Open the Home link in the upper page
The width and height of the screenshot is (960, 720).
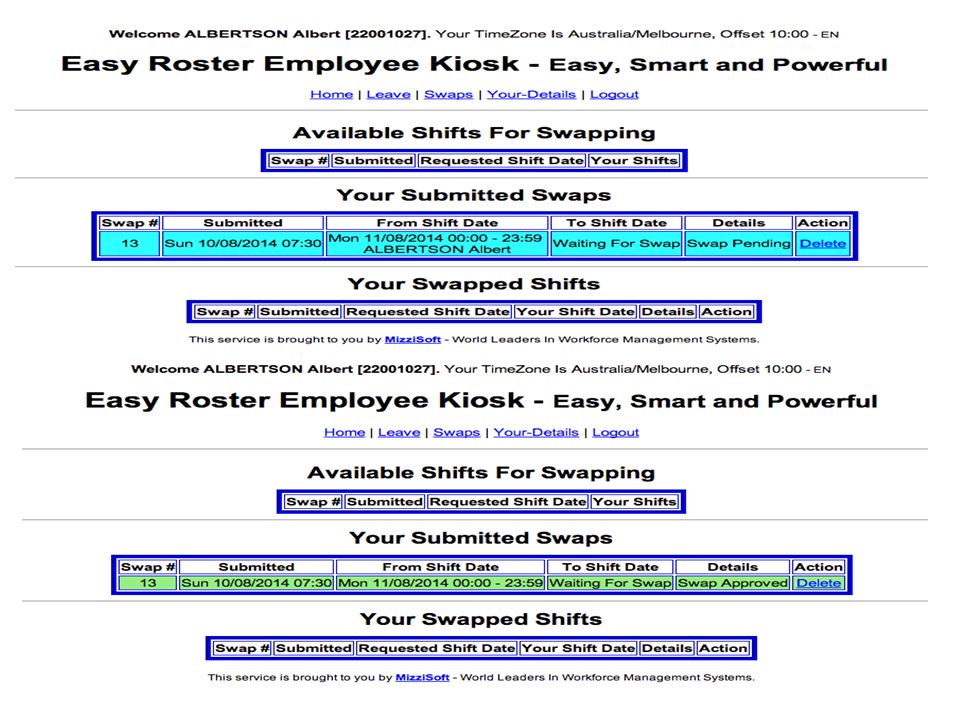[x=331, y=94]
